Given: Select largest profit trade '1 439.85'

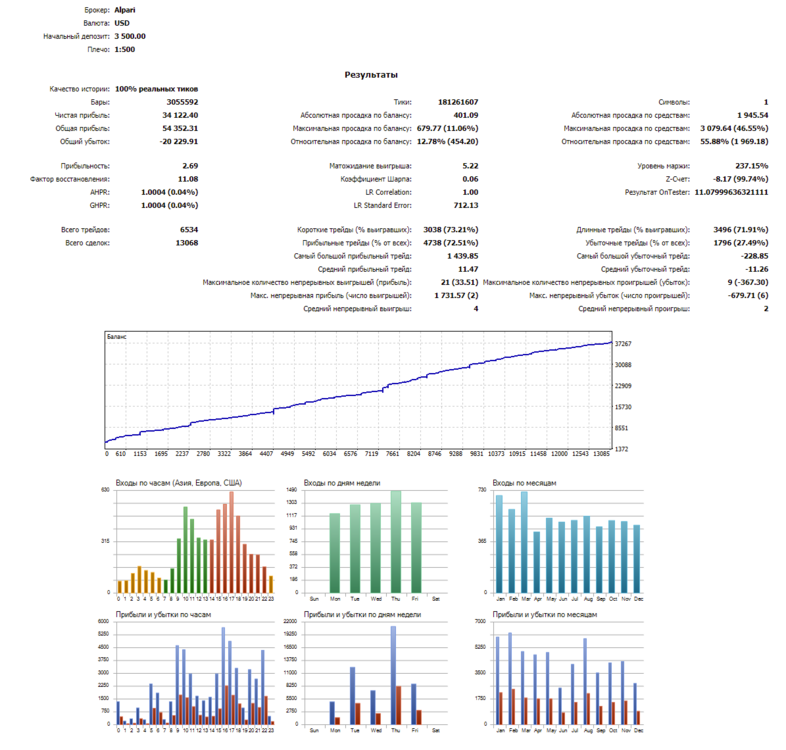Looking at the screenshot, I should [463, 256].
